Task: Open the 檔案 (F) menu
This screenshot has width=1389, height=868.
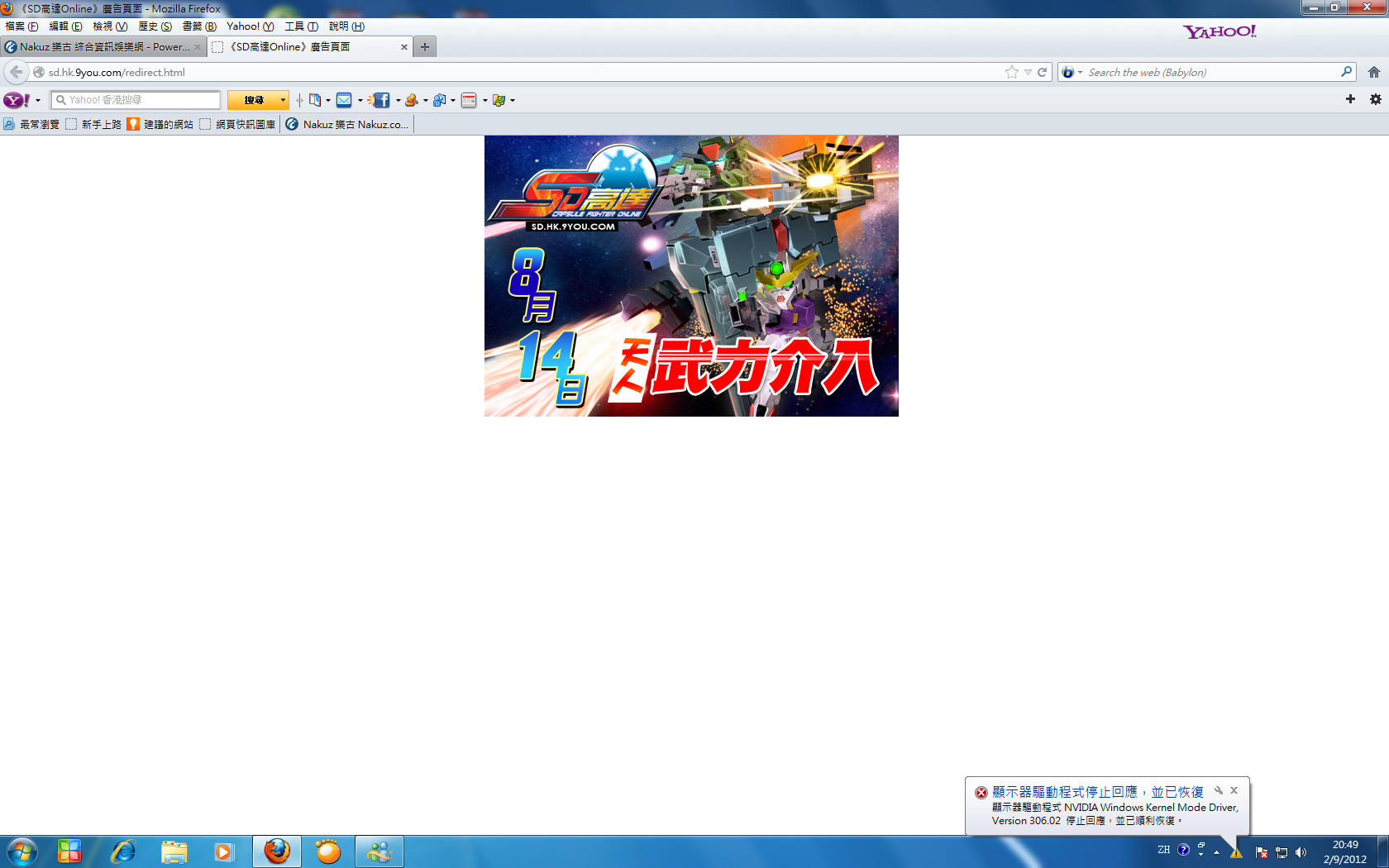Action: pos(21,26)
